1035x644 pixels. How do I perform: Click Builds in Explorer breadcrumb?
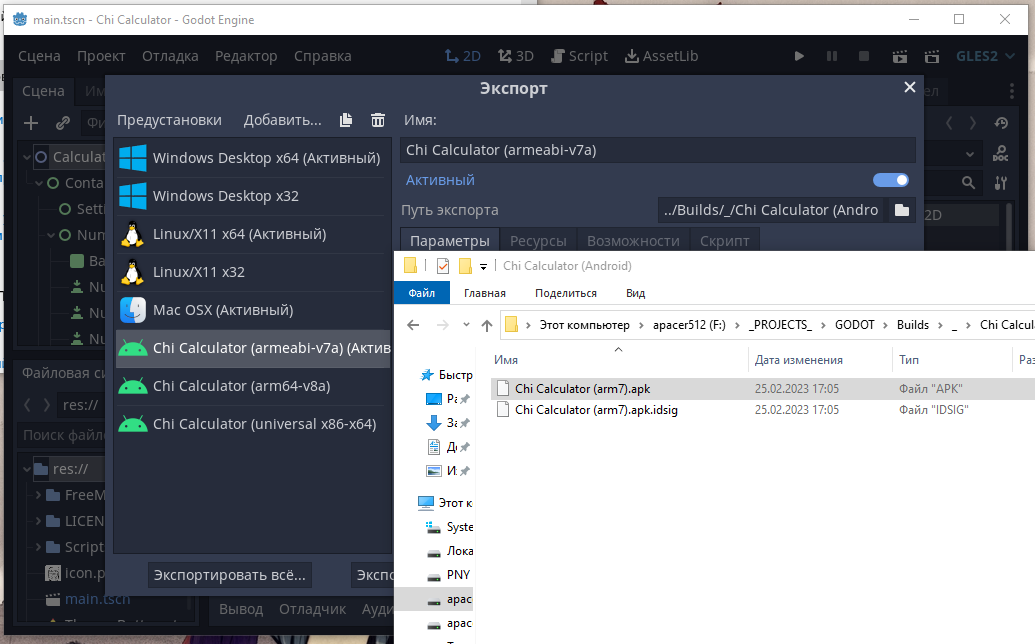click(x=912, y=325)
